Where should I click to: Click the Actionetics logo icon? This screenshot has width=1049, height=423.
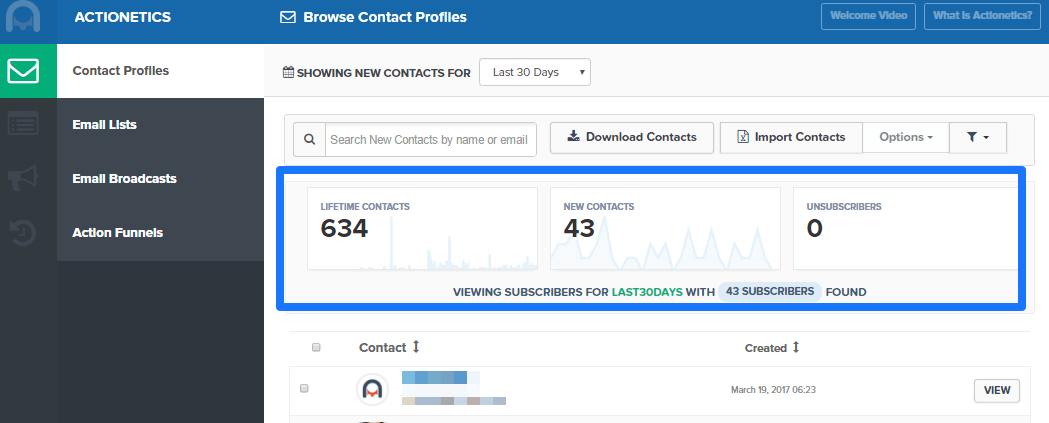tap(23, 17)
